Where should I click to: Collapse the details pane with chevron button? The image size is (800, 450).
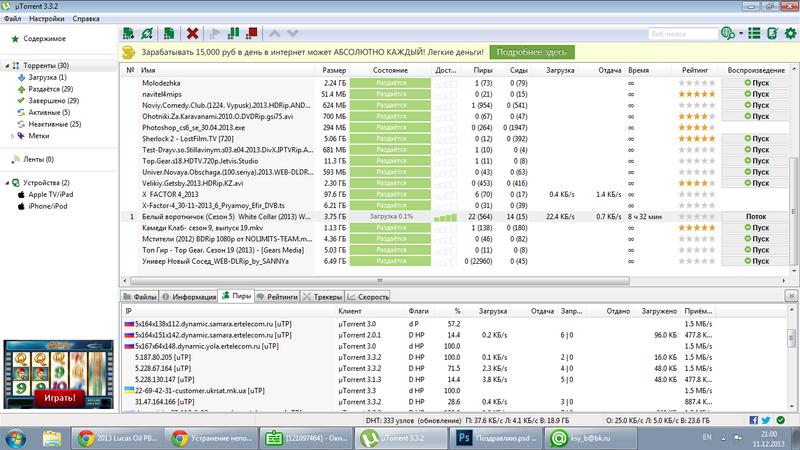click(x=791, y=296)
